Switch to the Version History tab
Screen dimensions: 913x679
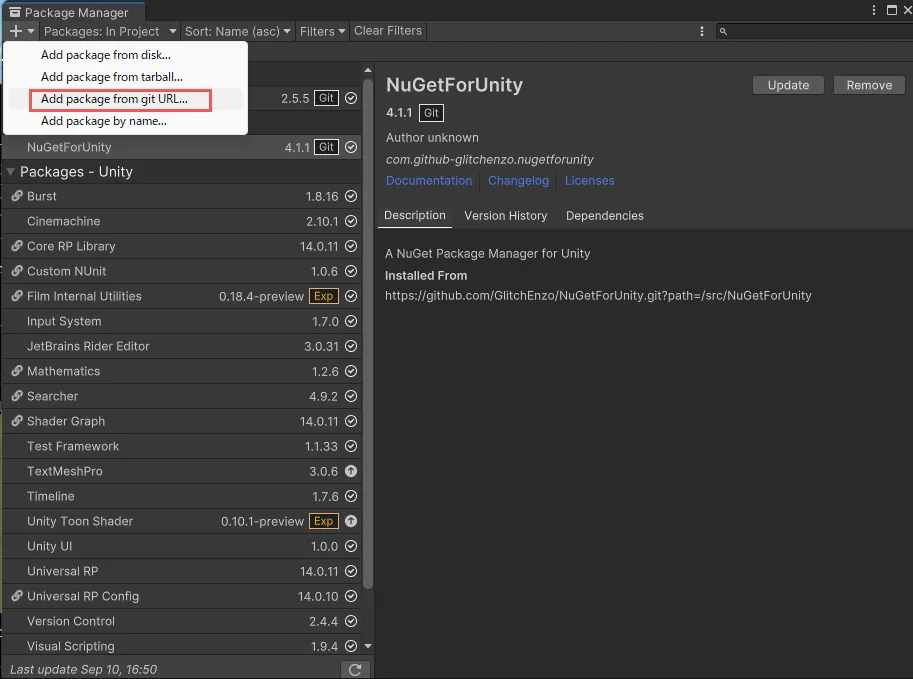point(505,215)
